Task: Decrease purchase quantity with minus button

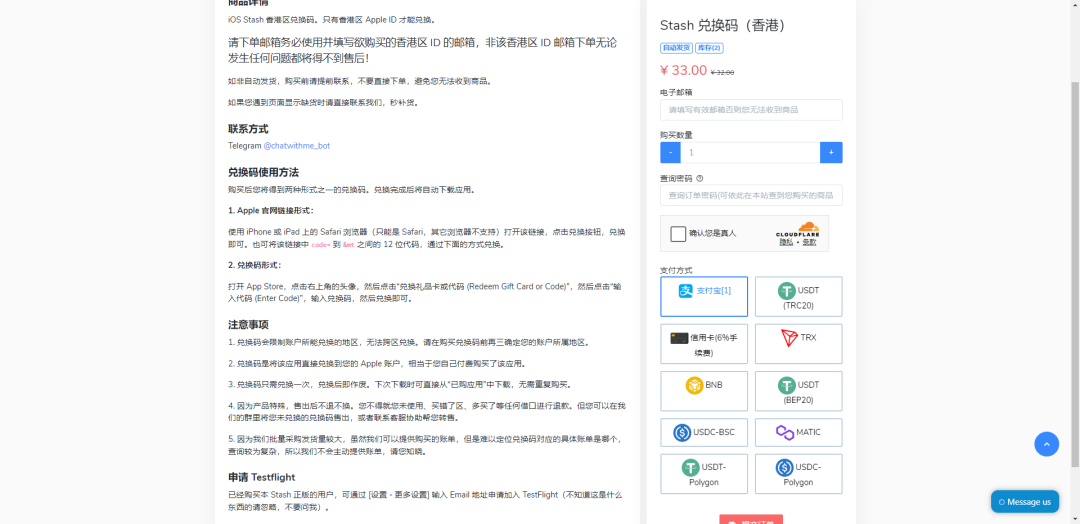Action: click(x=670, y=152)
